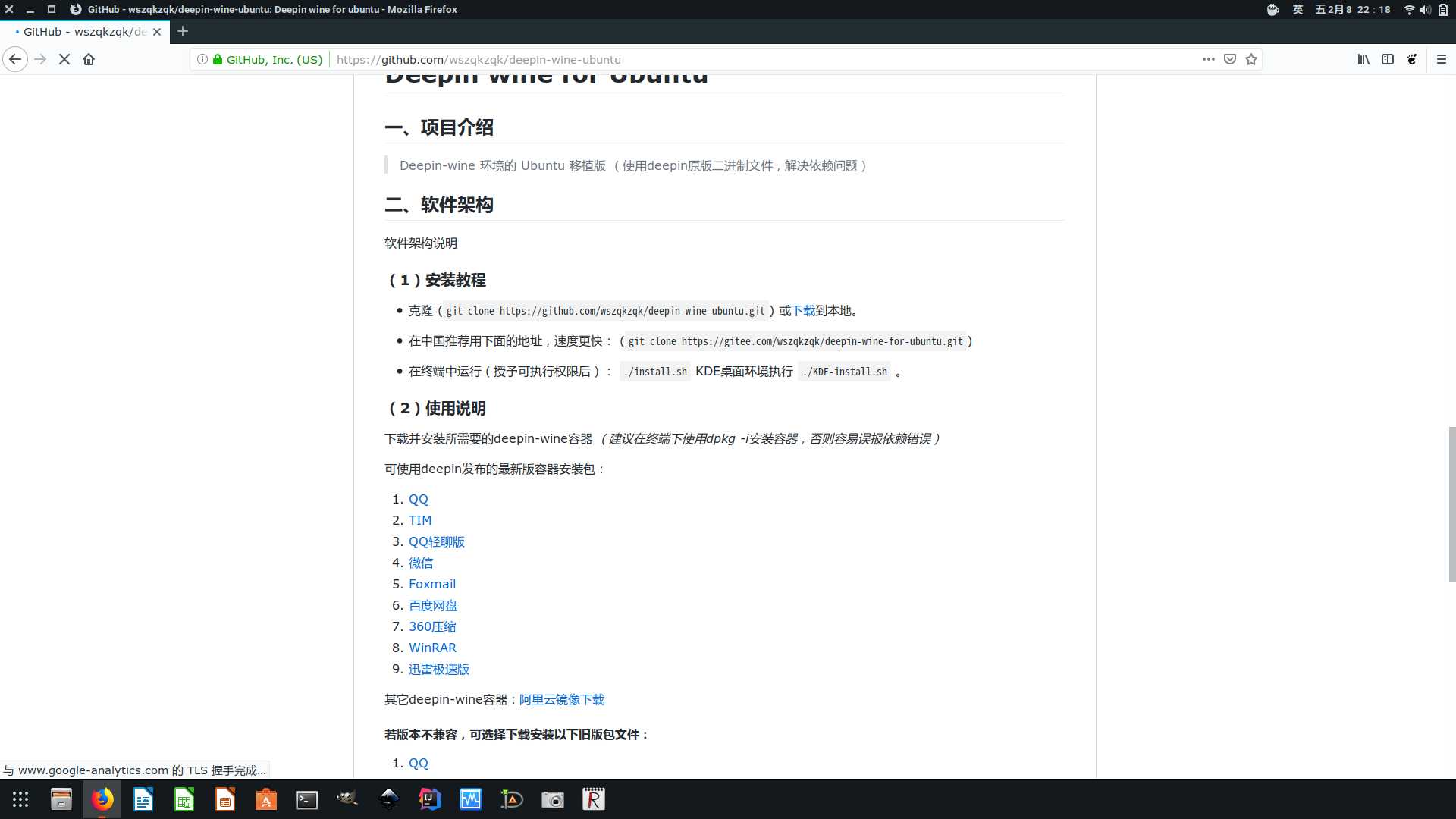This screenshot has height=819, width=1456.
Task: Open the clock and calendar panel
Action: pos(1353,9)
